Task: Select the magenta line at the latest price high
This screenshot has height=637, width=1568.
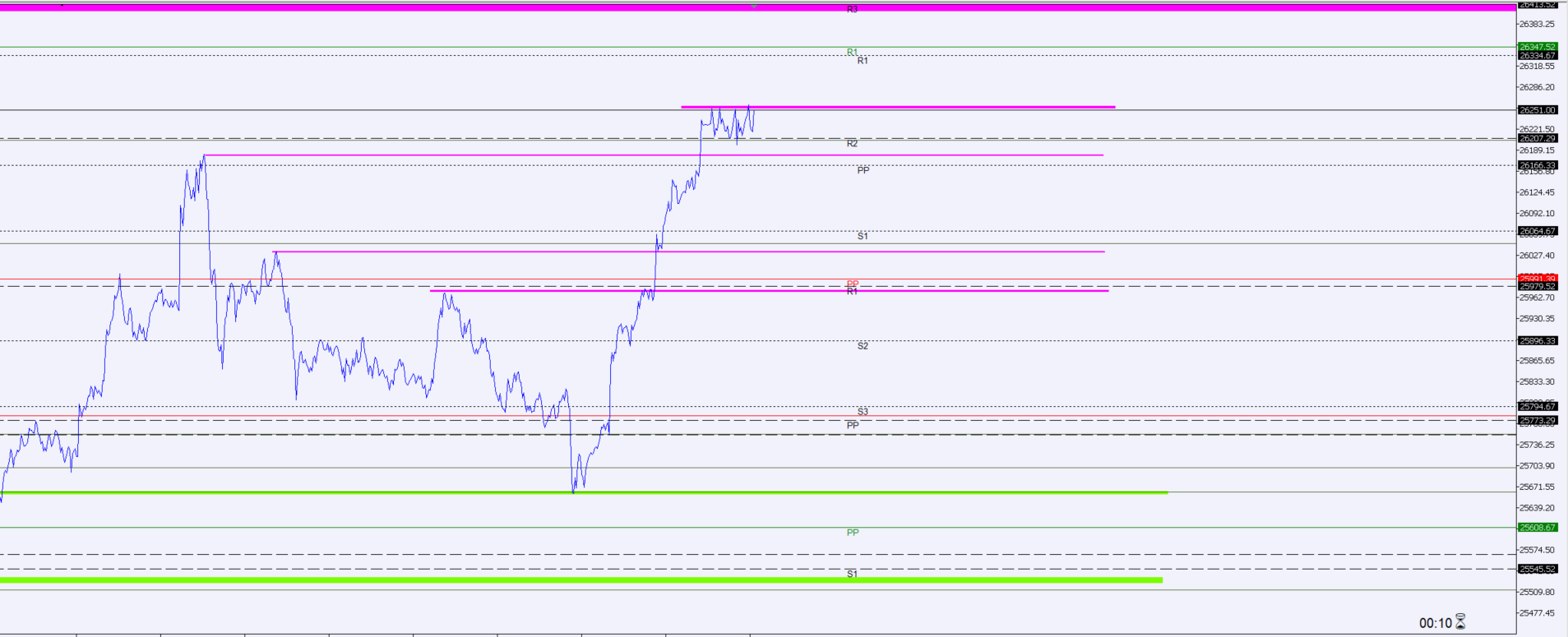Action: click(x=898, y=107)
